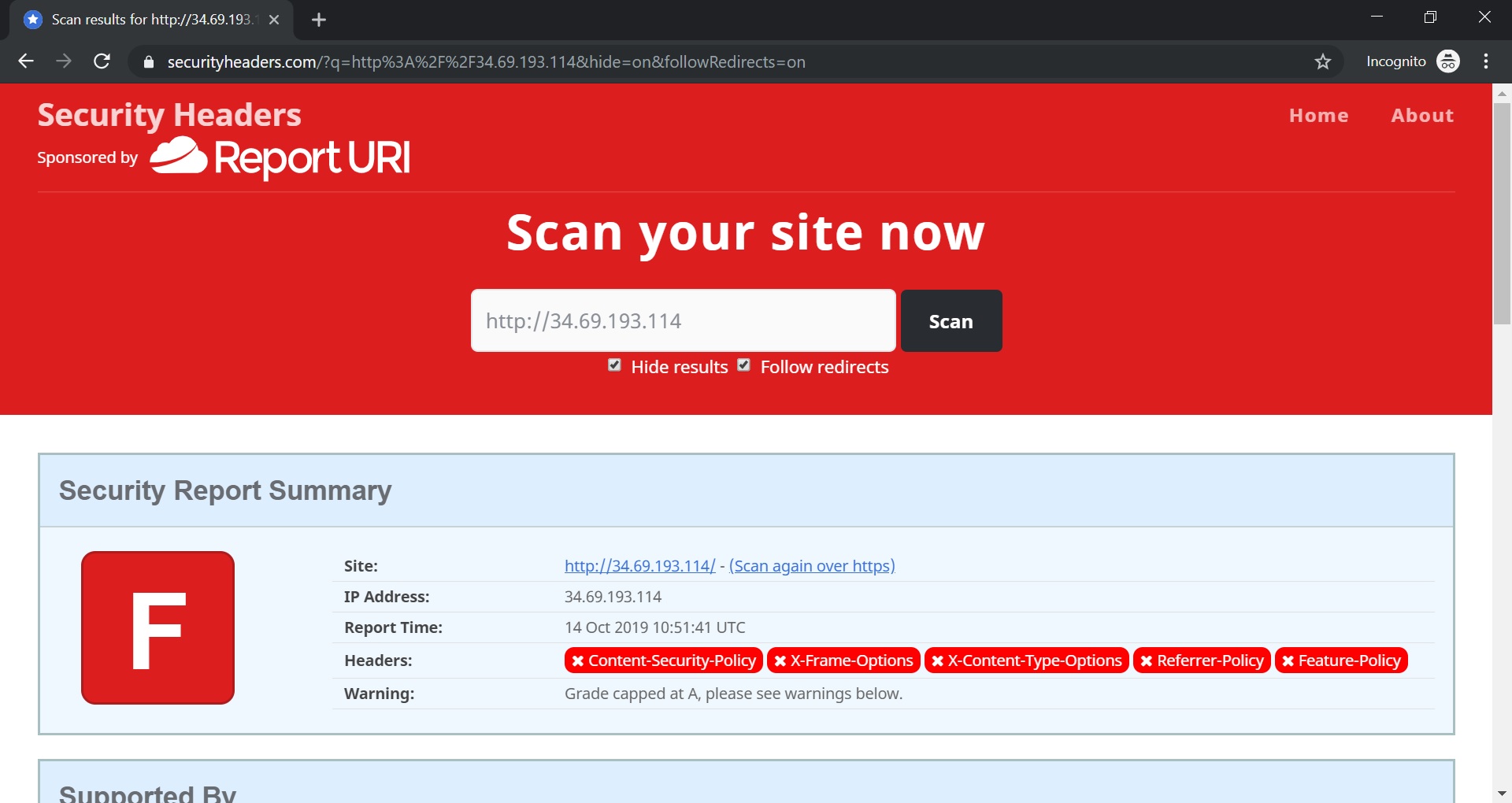Open the http://34.69.193.114/ site link

click(639, 566)
